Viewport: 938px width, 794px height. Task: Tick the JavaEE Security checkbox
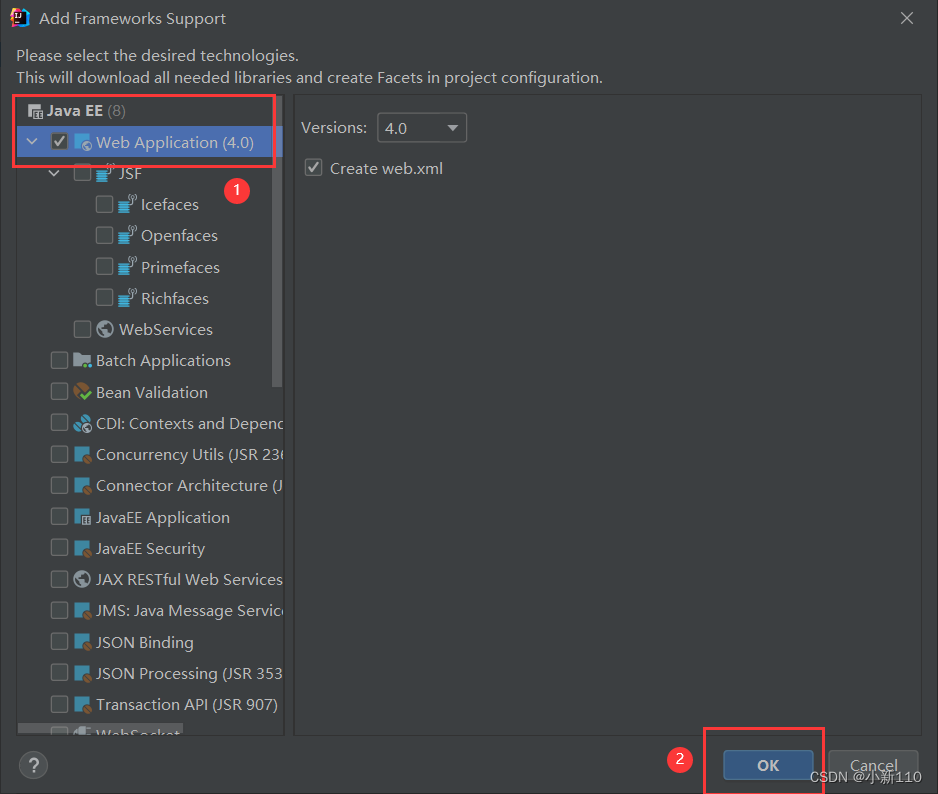click(59, 547)
